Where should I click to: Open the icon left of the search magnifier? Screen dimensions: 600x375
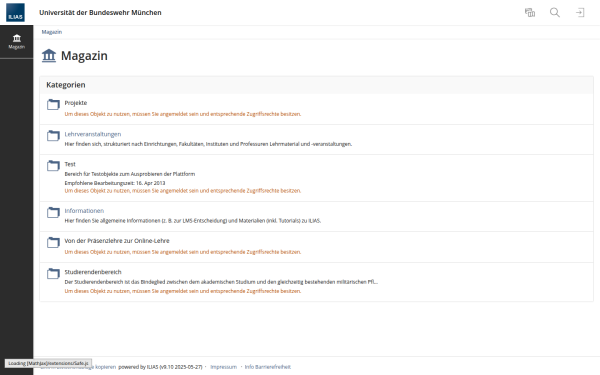click(530, 13)
